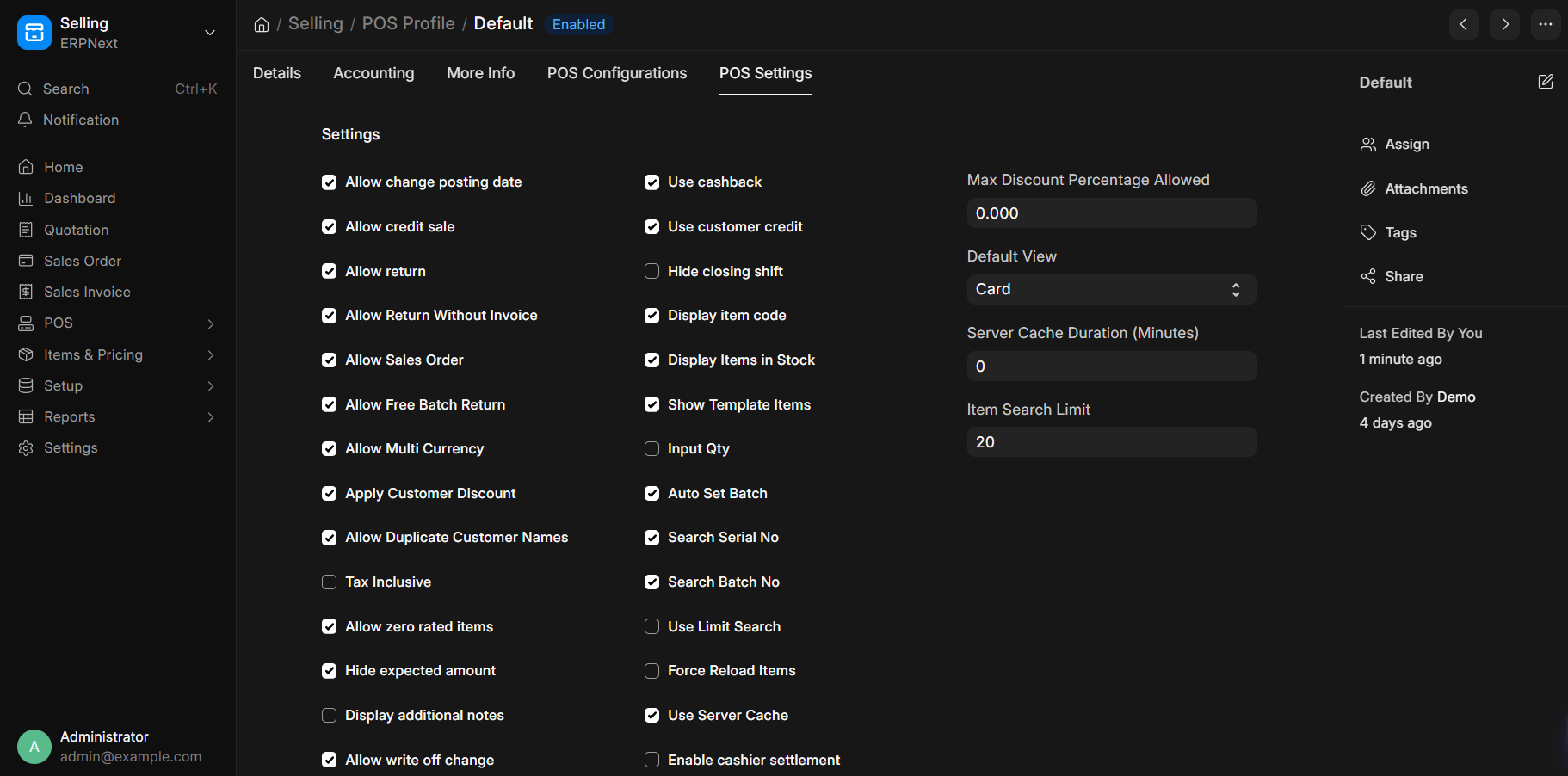1568x776 pixels.
Task: Open the three-dot more options menu
Action: 1546,24
